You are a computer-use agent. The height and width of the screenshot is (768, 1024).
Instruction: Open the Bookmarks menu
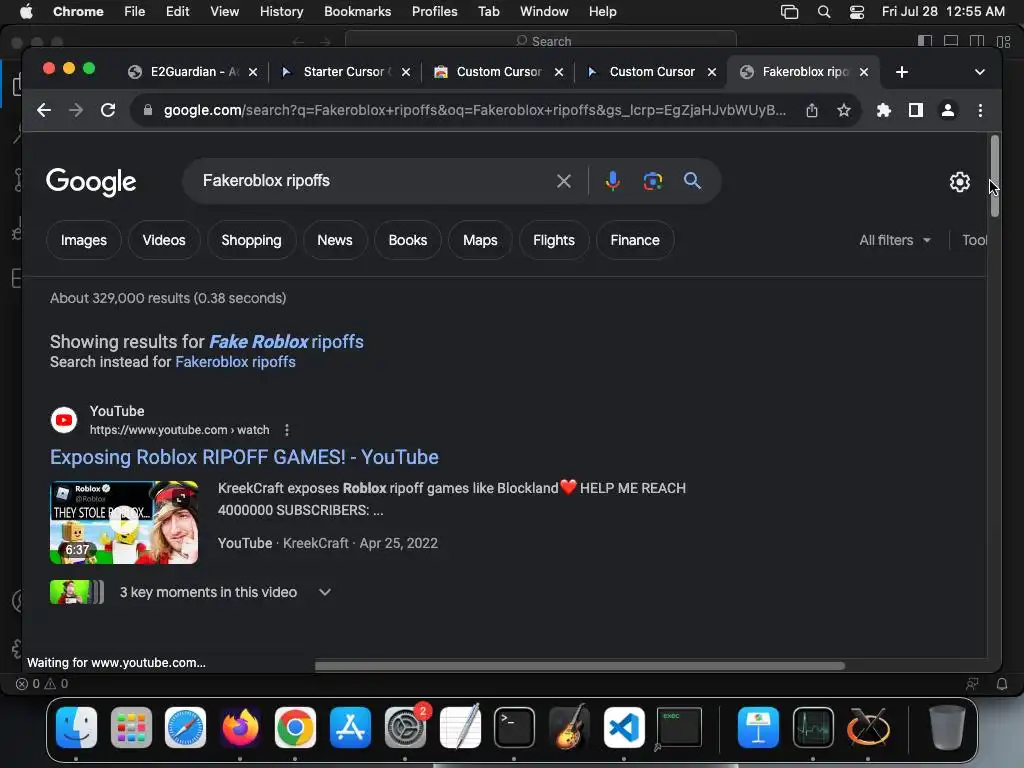357,12
